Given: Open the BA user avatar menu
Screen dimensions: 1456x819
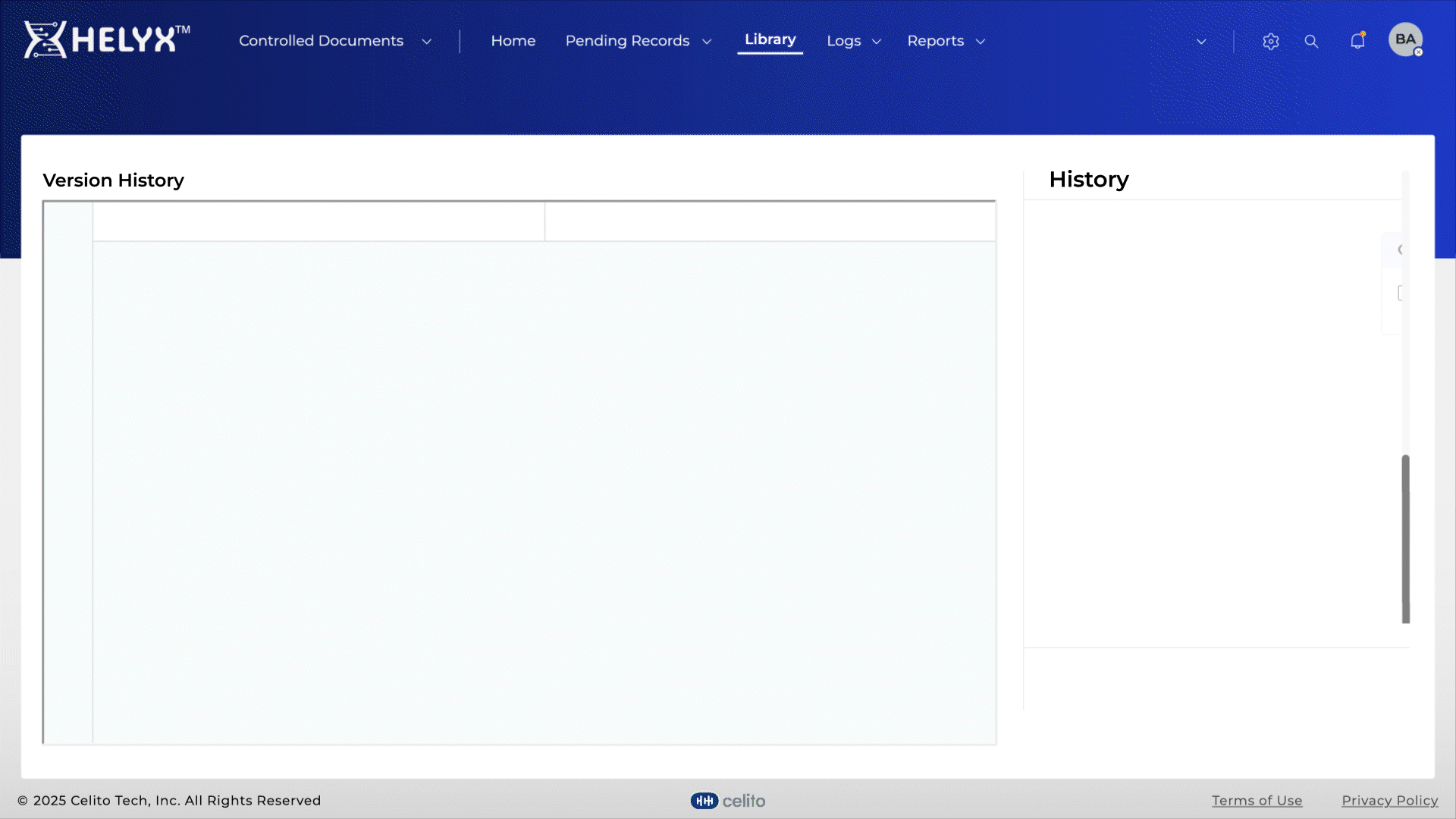Looking at the screenshot, I should click(x=1405, y=39).
